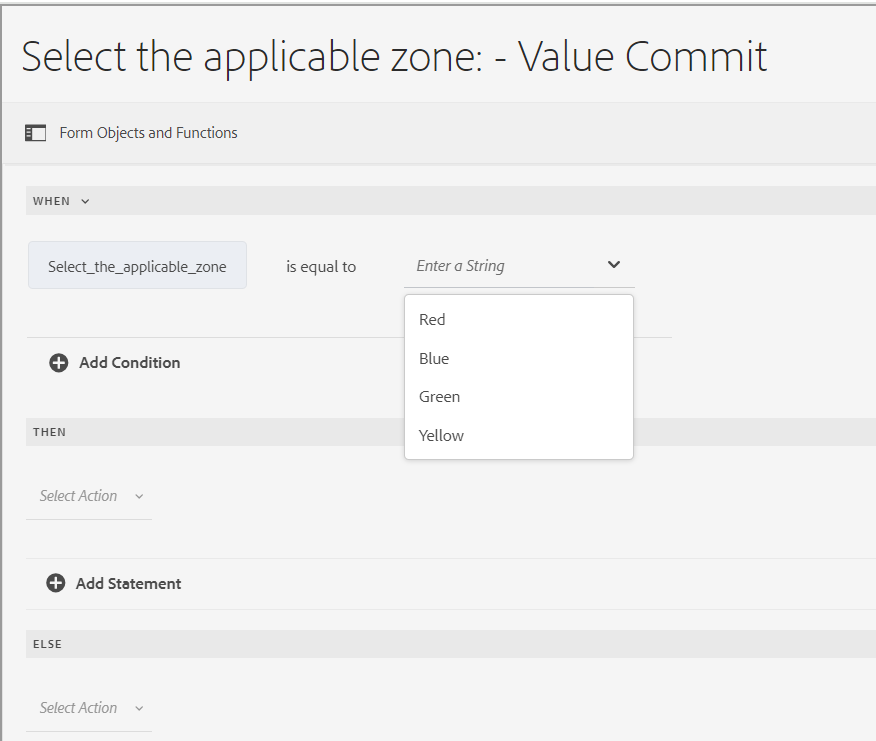Click the Value Commit rule title heading
The image size is (876, 741).
click(394, 57)
